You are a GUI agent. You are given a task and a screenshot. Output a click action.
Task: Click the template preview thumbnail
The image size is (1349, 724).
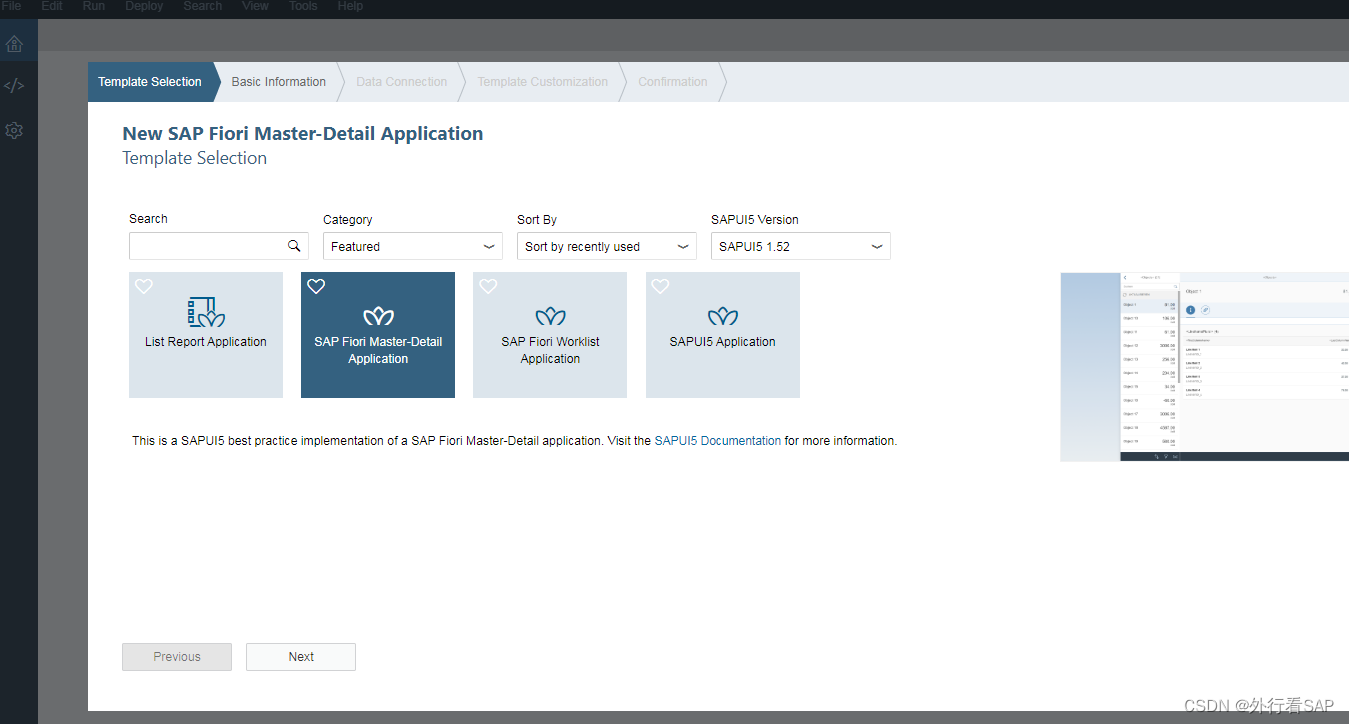pos(1204,367)
